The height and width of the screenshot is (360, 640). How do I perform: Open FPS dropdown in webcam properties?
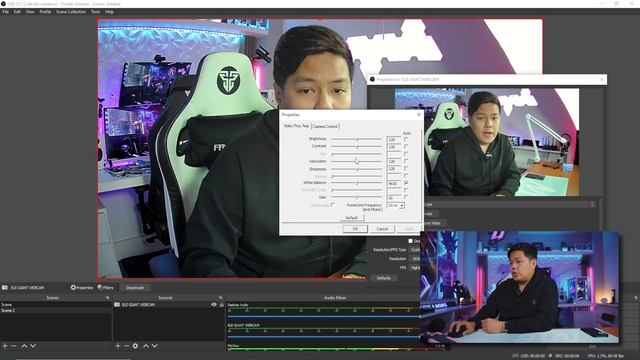pyautogui.click(x=416, y=268)
